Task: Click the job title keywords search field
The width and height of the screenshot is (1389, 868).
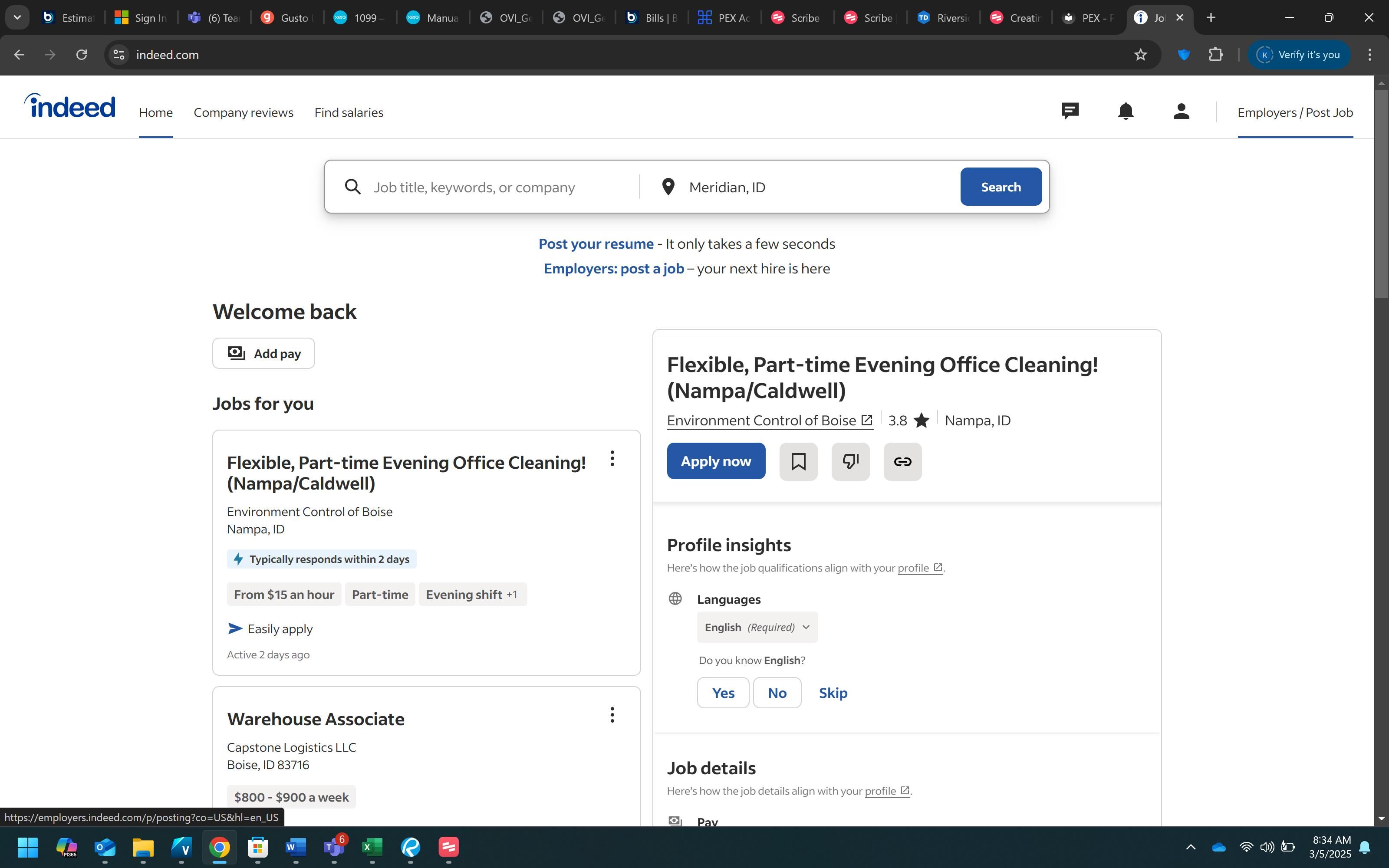Action: (x=499, y=187)
